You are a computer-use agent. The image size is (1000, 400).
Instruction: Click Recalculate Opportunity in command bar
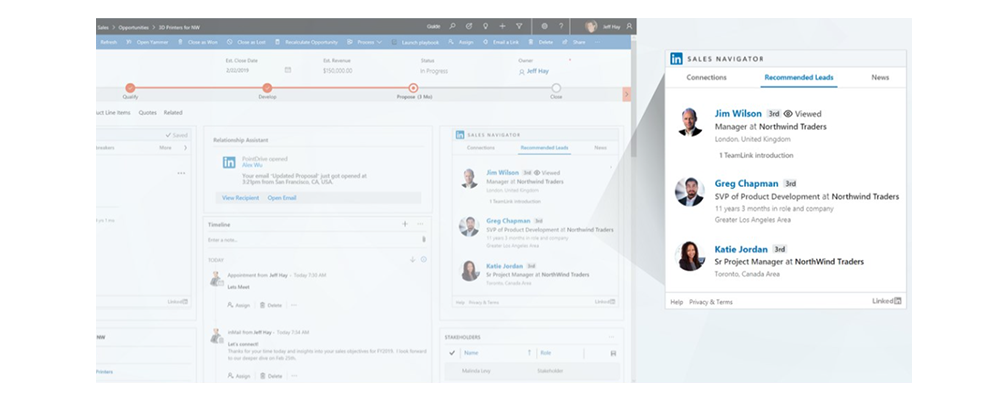306,42
